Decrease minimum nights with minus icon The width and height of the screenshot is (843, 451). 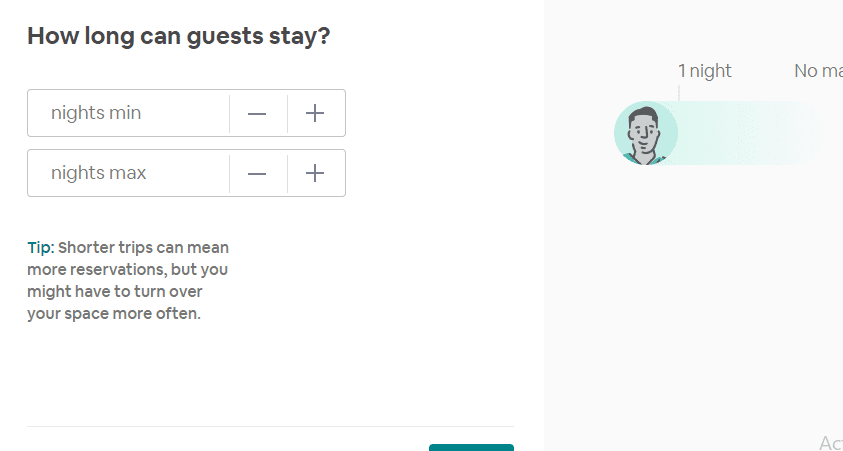[257, 113]
